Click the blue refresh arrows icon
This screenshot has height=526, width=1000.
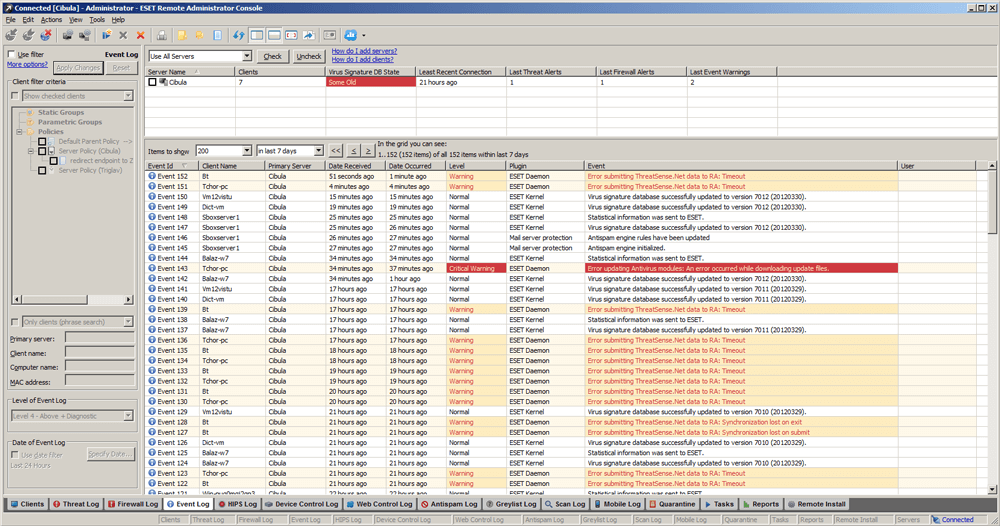click(239, 35)
